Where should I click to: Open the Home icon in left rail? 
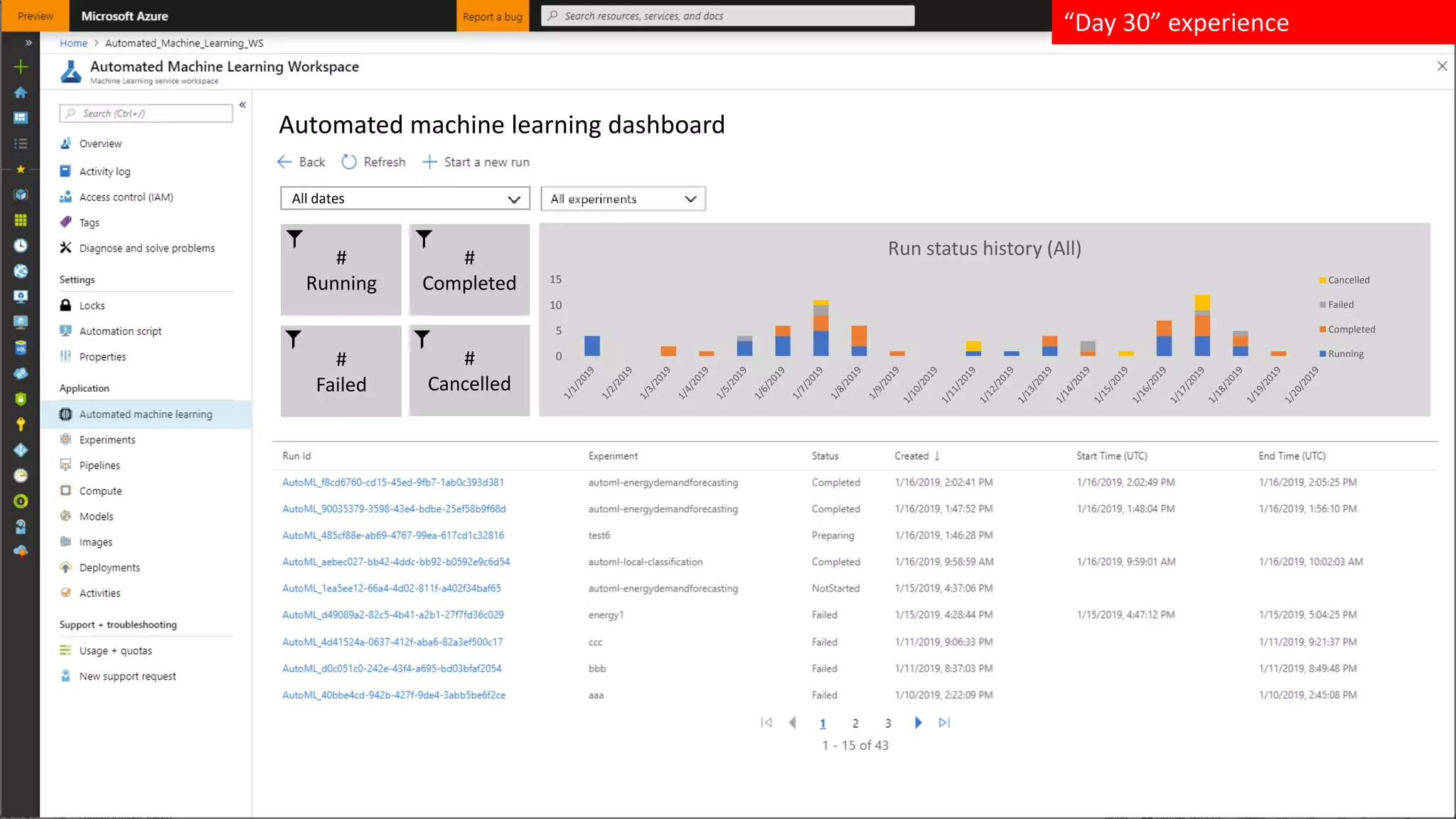point(21,92)
